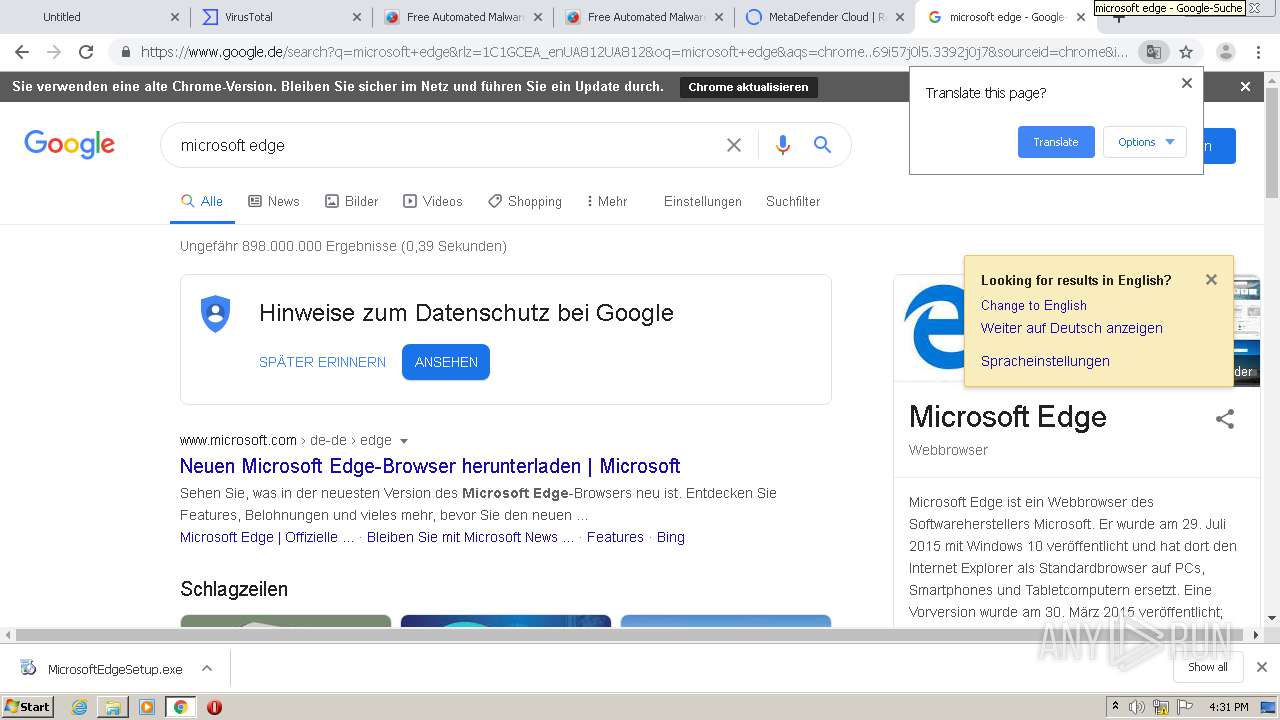
Task: Select the Bilder search tab
Action: pyautogui.click(x=352, y=201)
